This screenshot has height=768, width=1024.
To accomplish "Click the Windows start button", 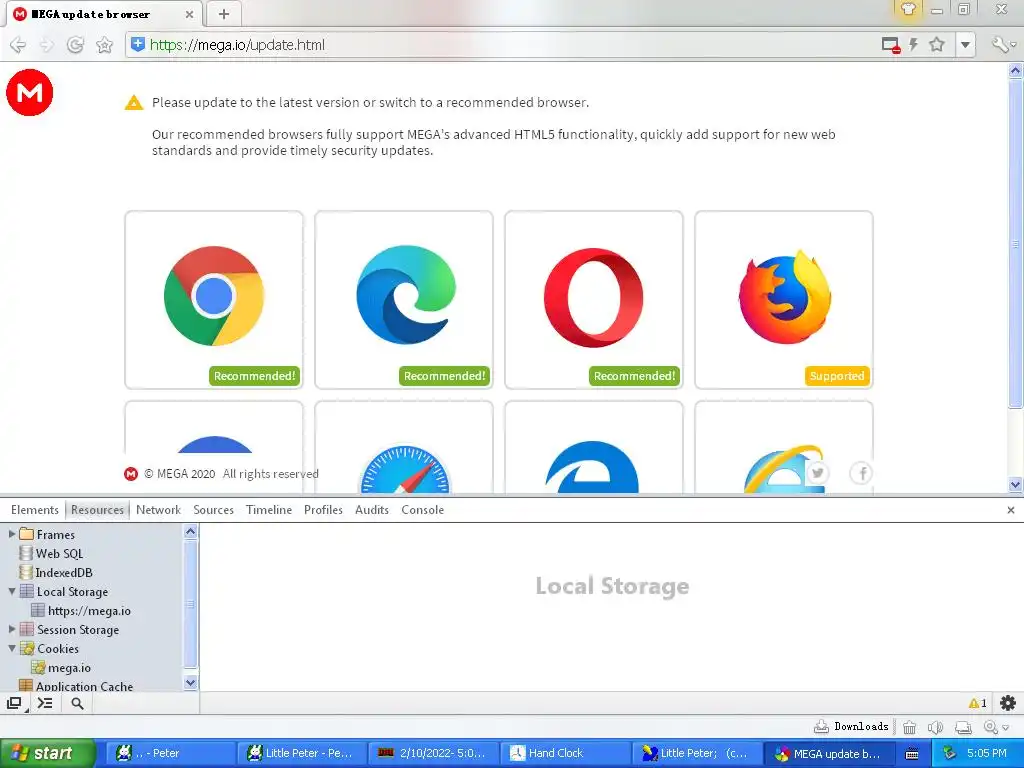I will 47,754.
